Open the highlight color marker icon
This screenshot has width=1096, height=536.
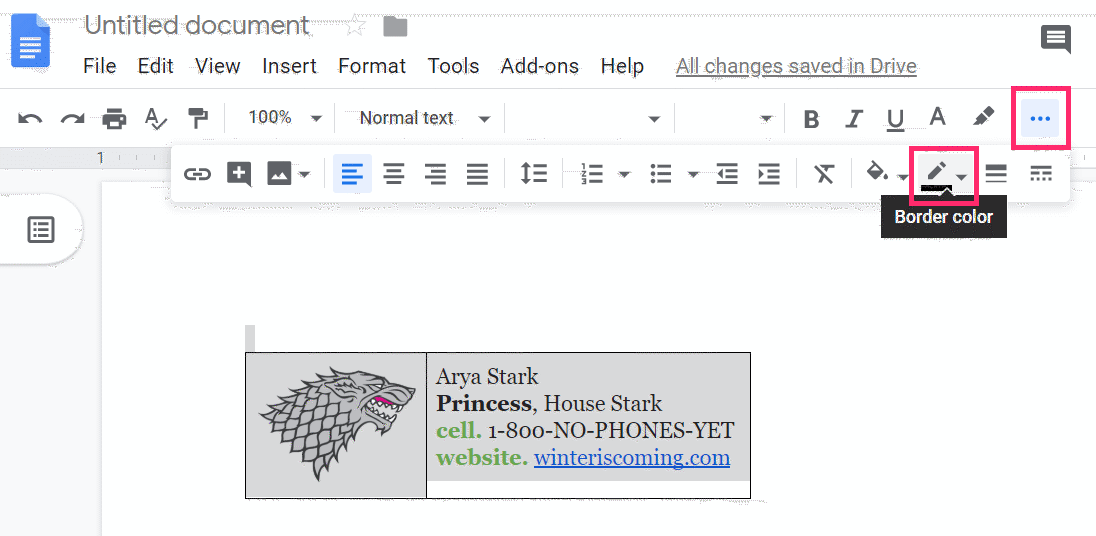click(983, 117)
